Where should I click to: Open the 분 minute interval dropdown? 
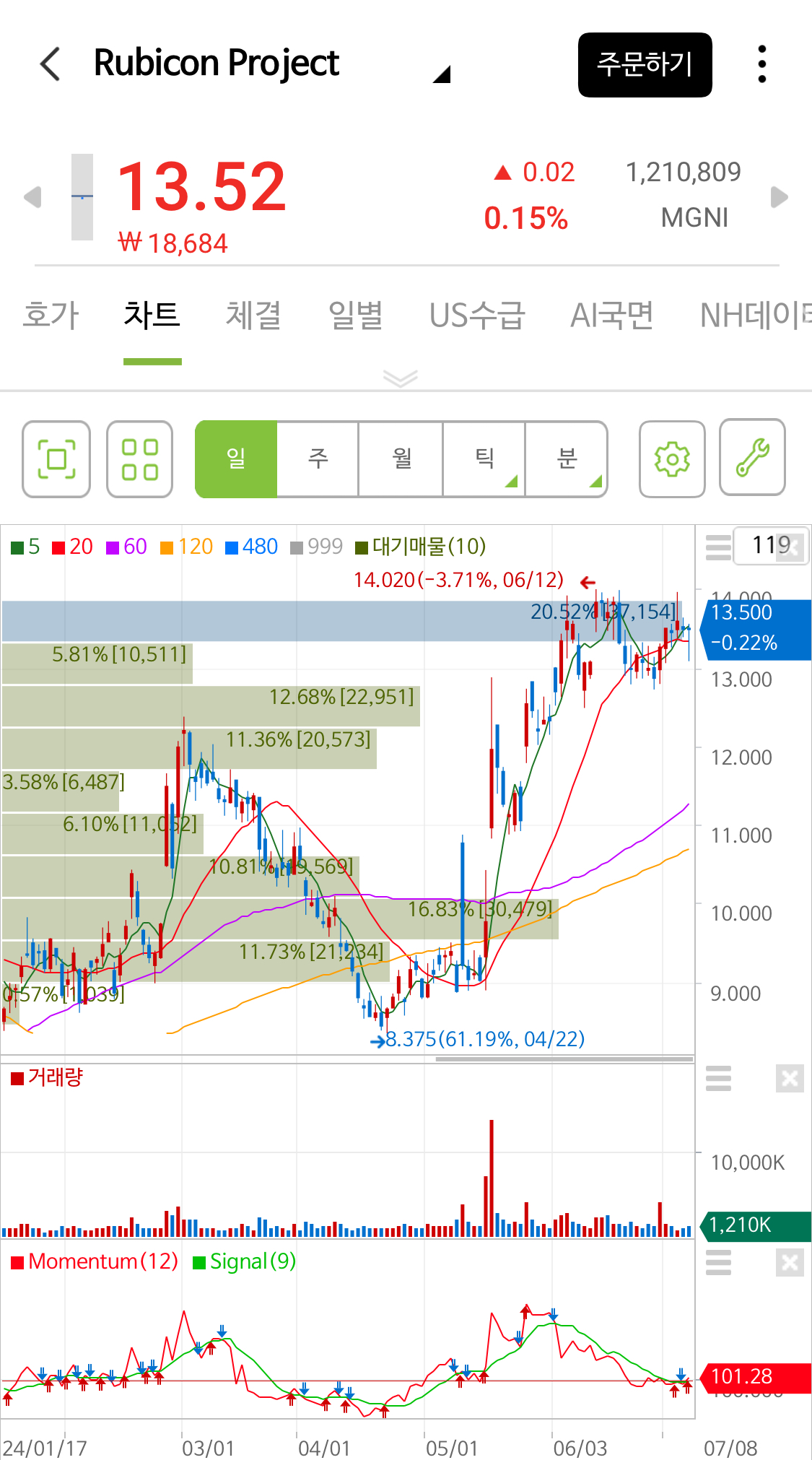coord(567,459)
